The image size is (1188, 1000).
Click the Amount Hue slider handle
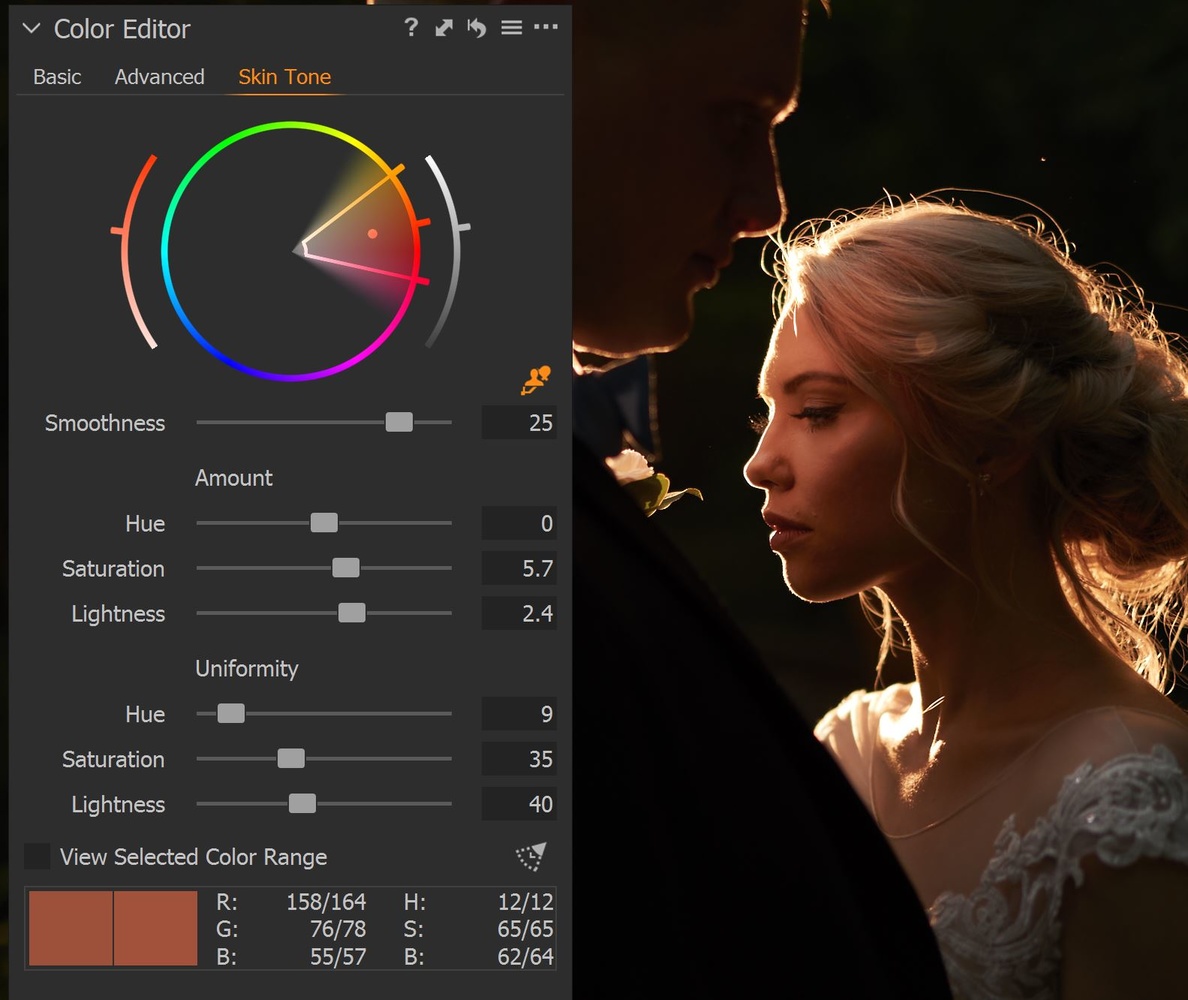pyautogui.click(x=324, y=523)
